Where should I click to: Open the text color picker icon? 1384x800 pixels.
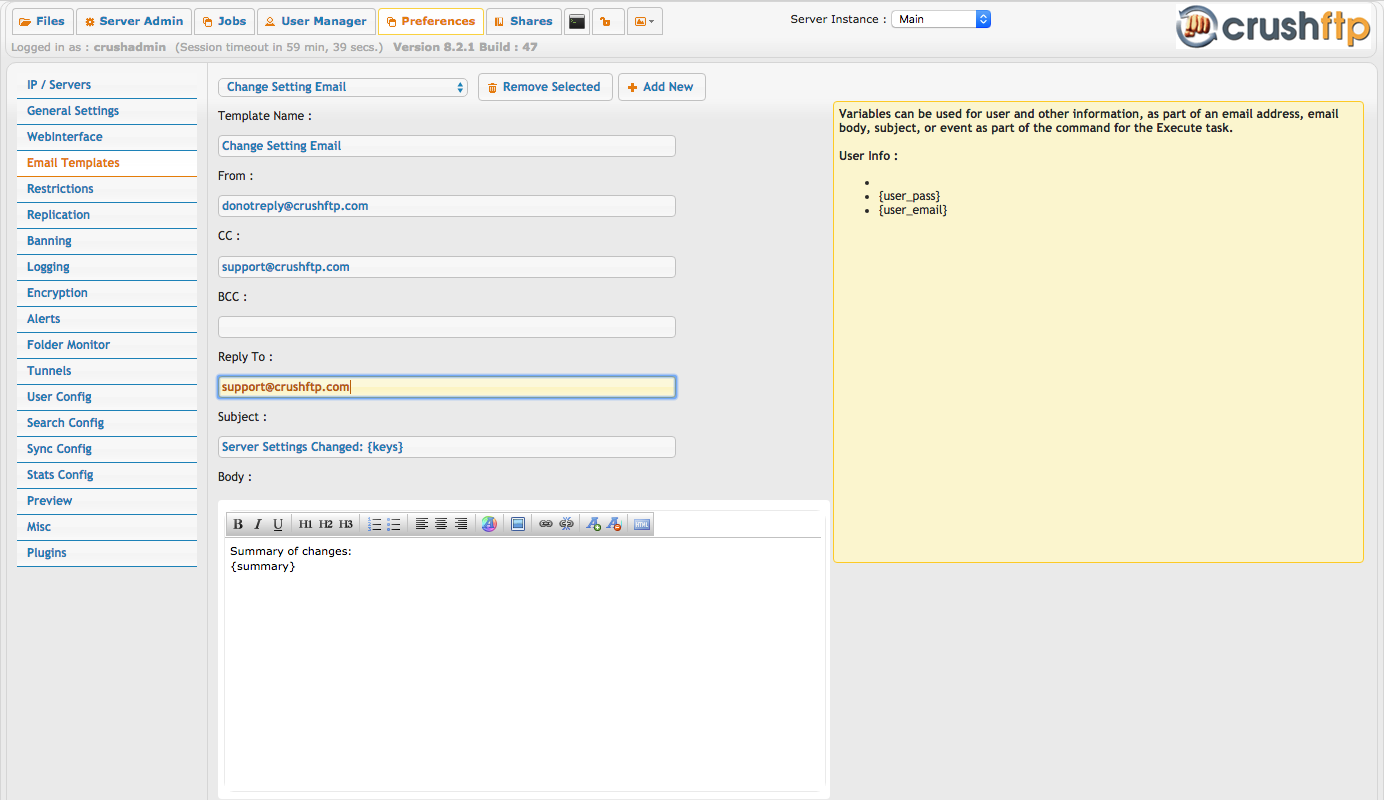[489, 524]
